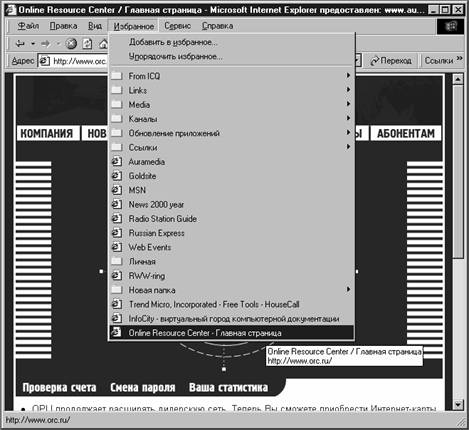Viewport: 469px width, 430px height.
Task: Click the Back arrow toolbar button
Action: [x=20, y=44]
